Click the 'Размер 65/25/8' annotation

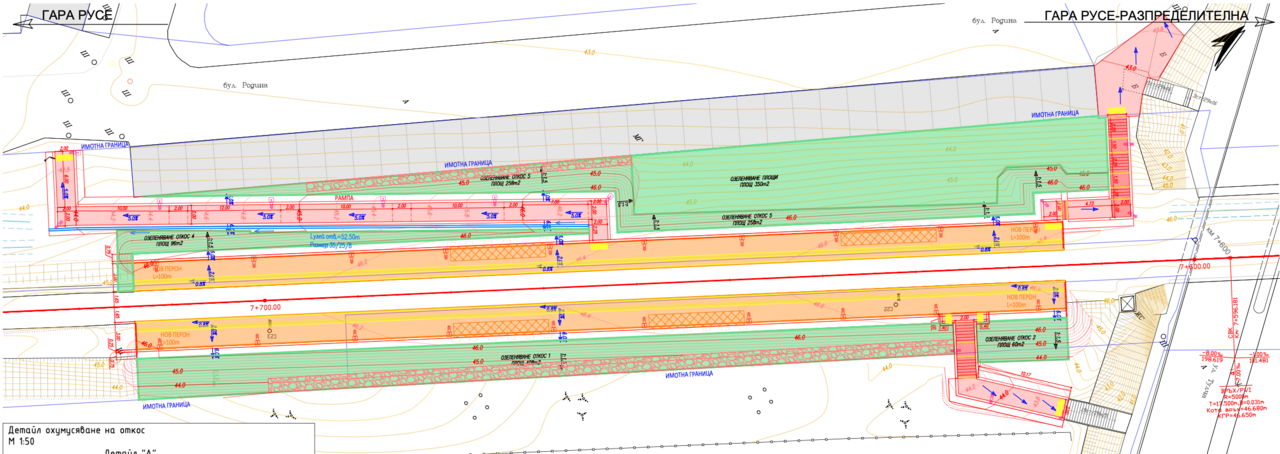pos(331,245)
